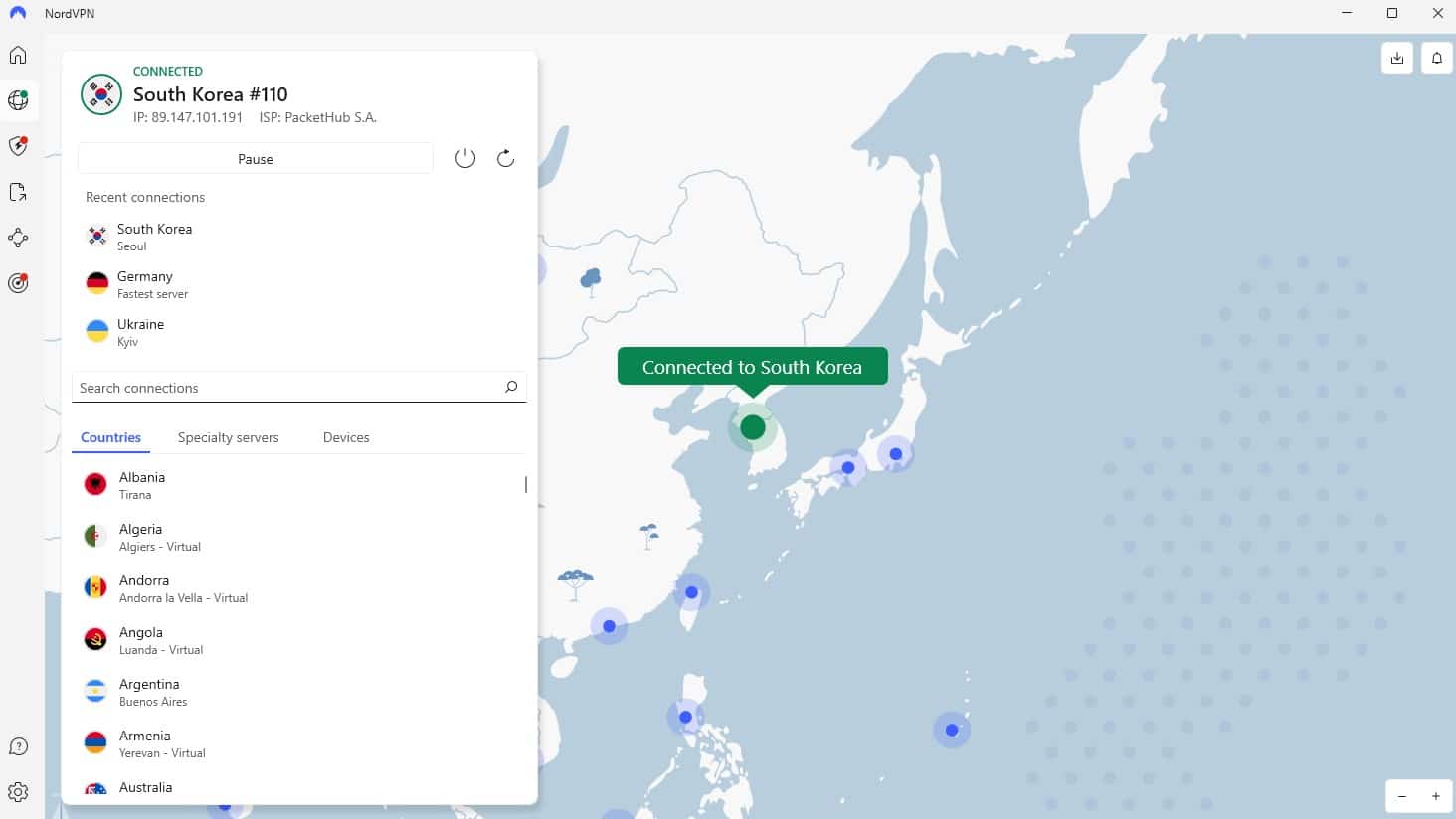Switch to the Specialty servers tab
This screenshot has height=819, width=1456.
click(x=228, y=437)
